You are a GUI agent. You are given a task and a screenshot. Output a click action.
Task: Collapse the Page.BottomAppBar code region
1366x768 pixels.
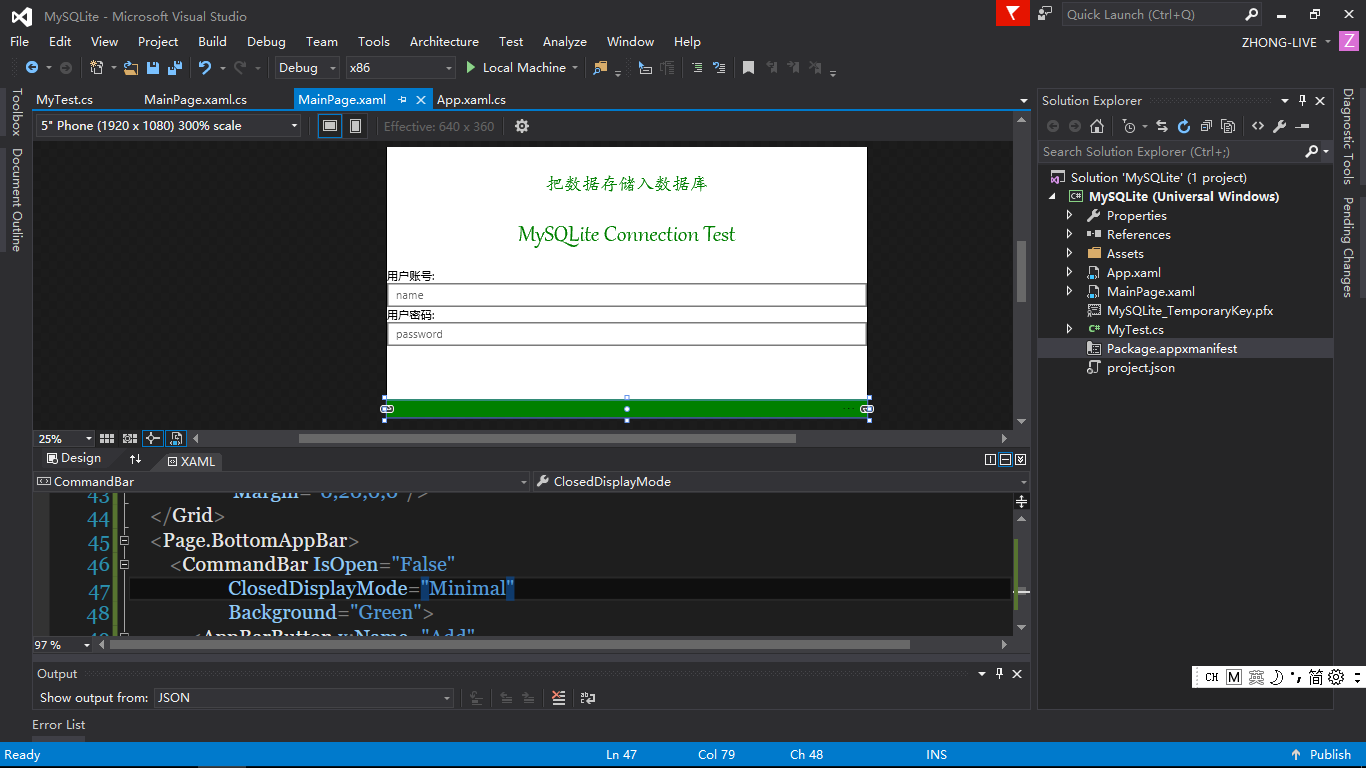(x=124, y=541)
